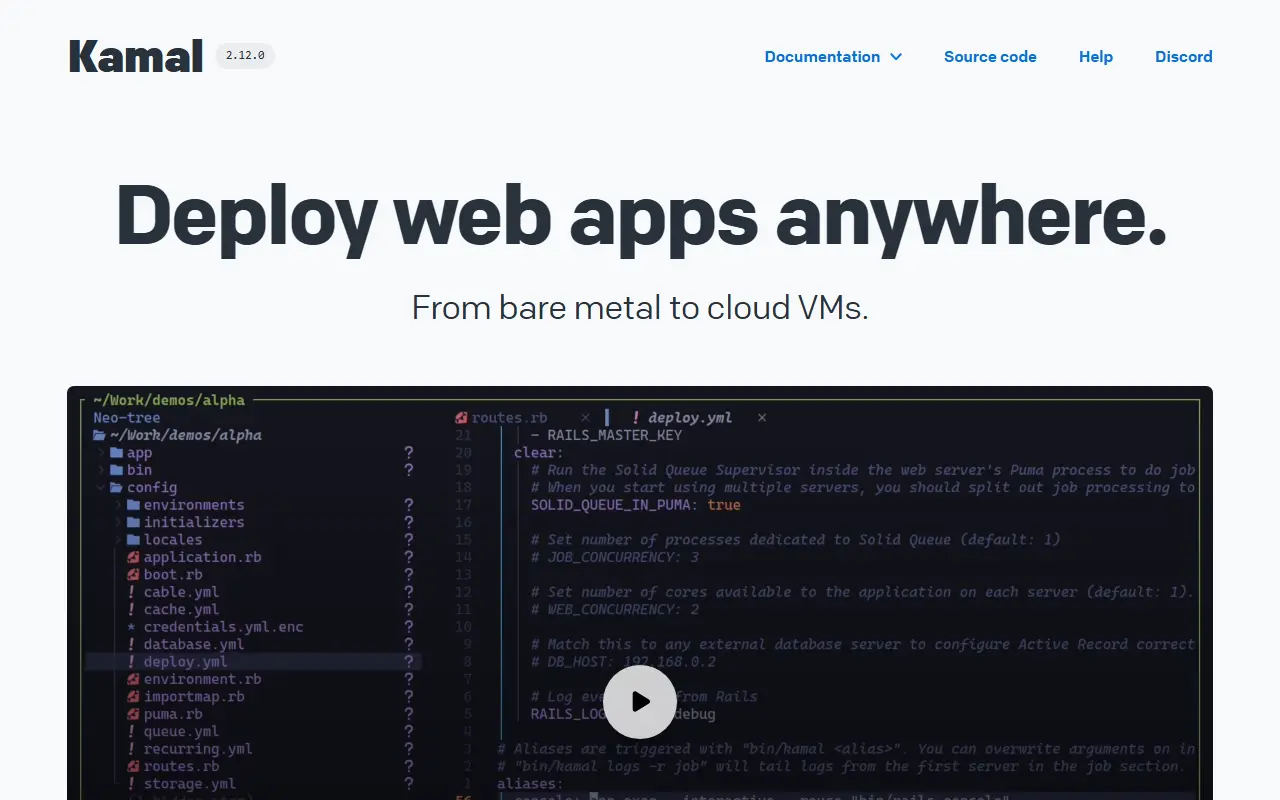The height and width of the screenshot is (800, 1280).
Task: Open the Source code link
Action: [990, 57]
